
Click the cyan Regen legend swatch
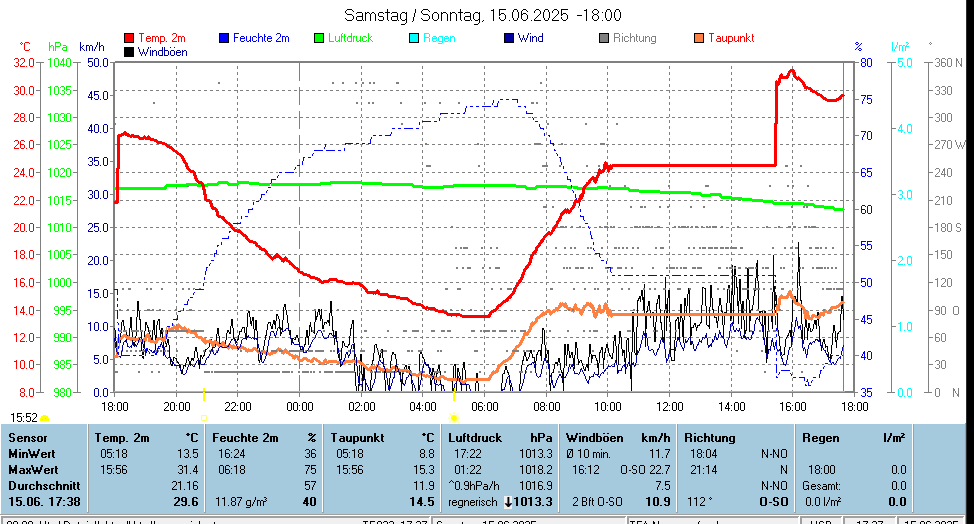click(414, 38)
